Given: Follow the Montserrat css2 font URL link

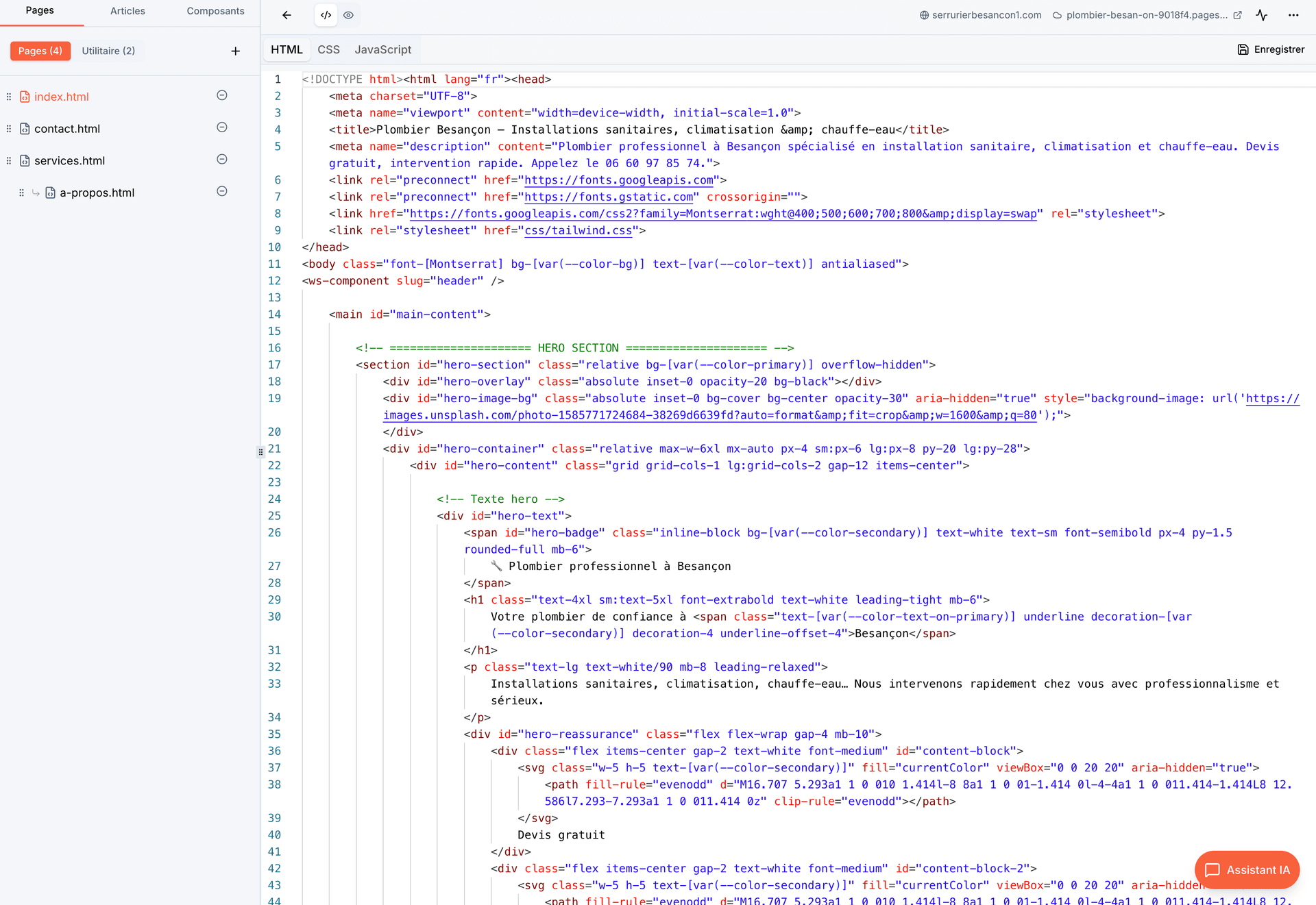Looking at the screenshot, I should click(723, 214).
